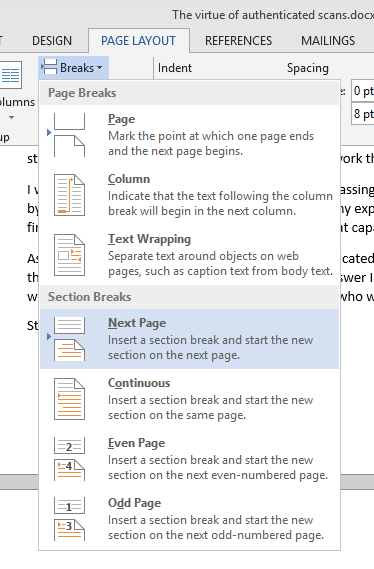
Task: Choose the Column break title
Action: (x=129, y=179)
